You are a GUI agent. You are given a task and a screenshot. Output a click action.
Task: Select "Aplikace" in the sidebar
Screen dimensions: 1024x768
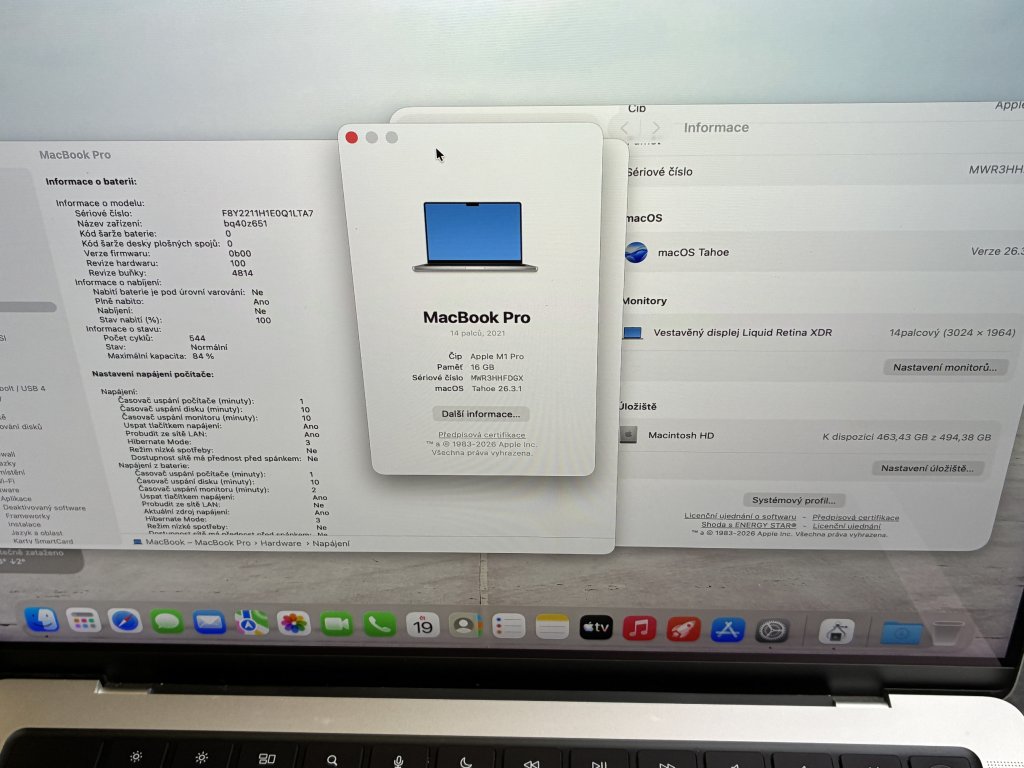coord(16,498)
